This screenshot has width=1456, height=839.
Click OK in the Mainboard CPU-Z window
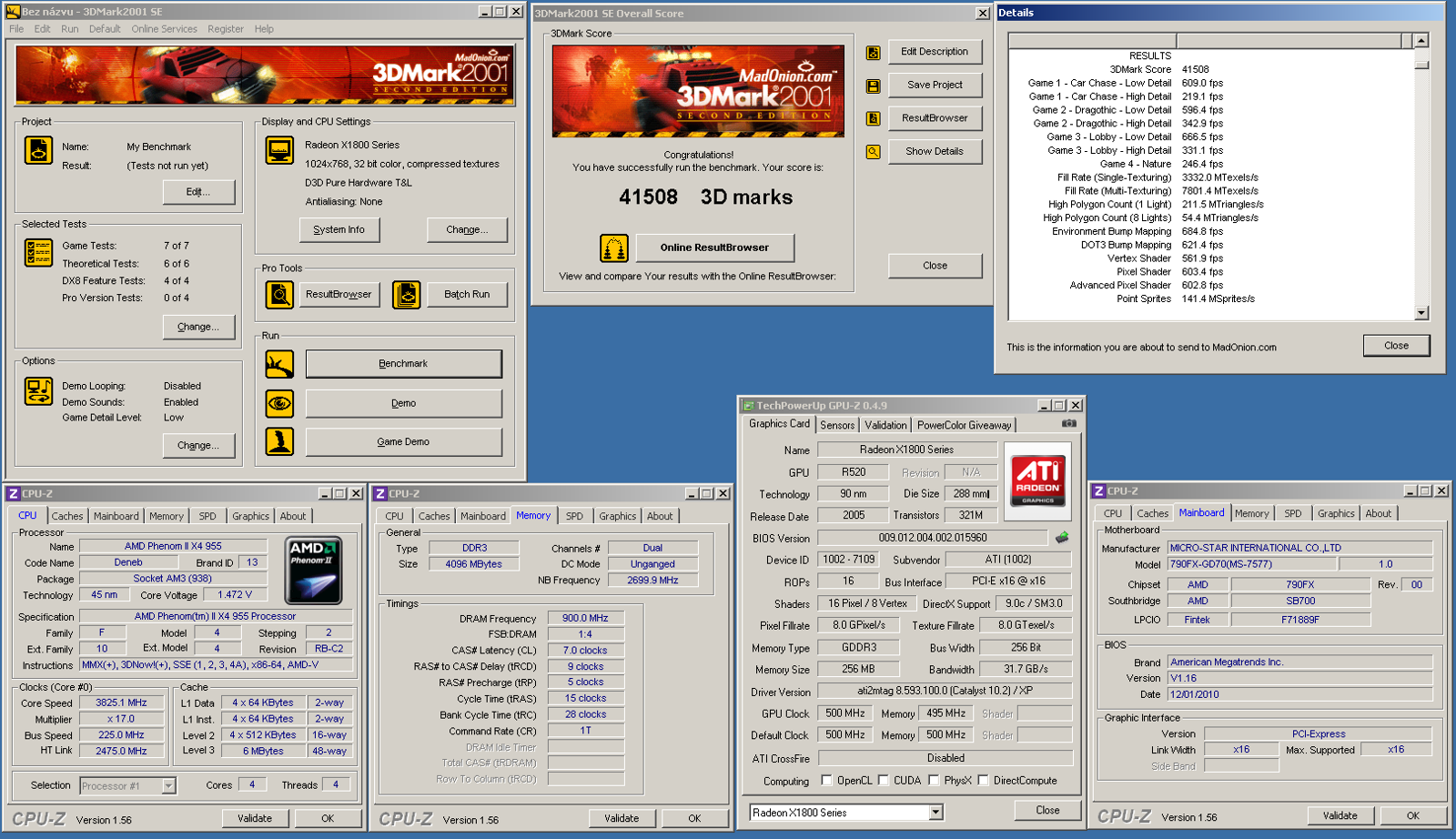click(x=1413, y=815)
